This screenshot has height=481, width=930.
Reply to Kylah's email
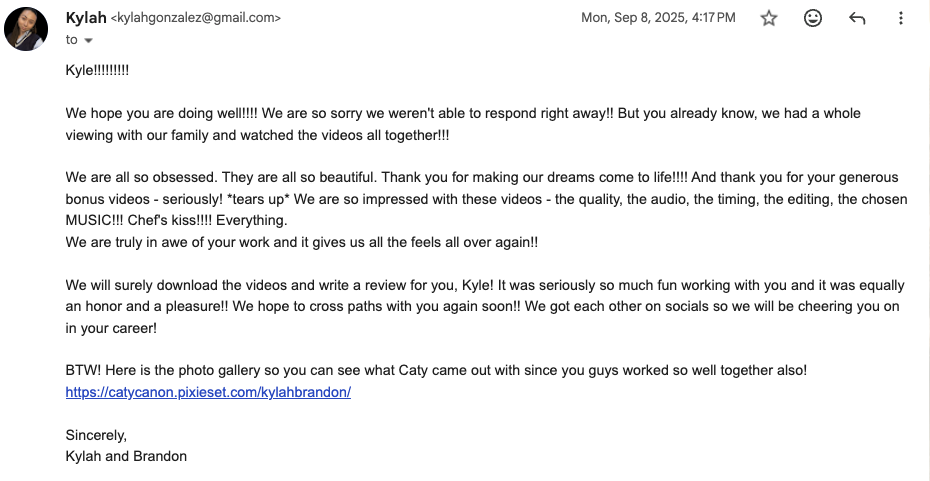pyautogui.click(x=857, y=18)
